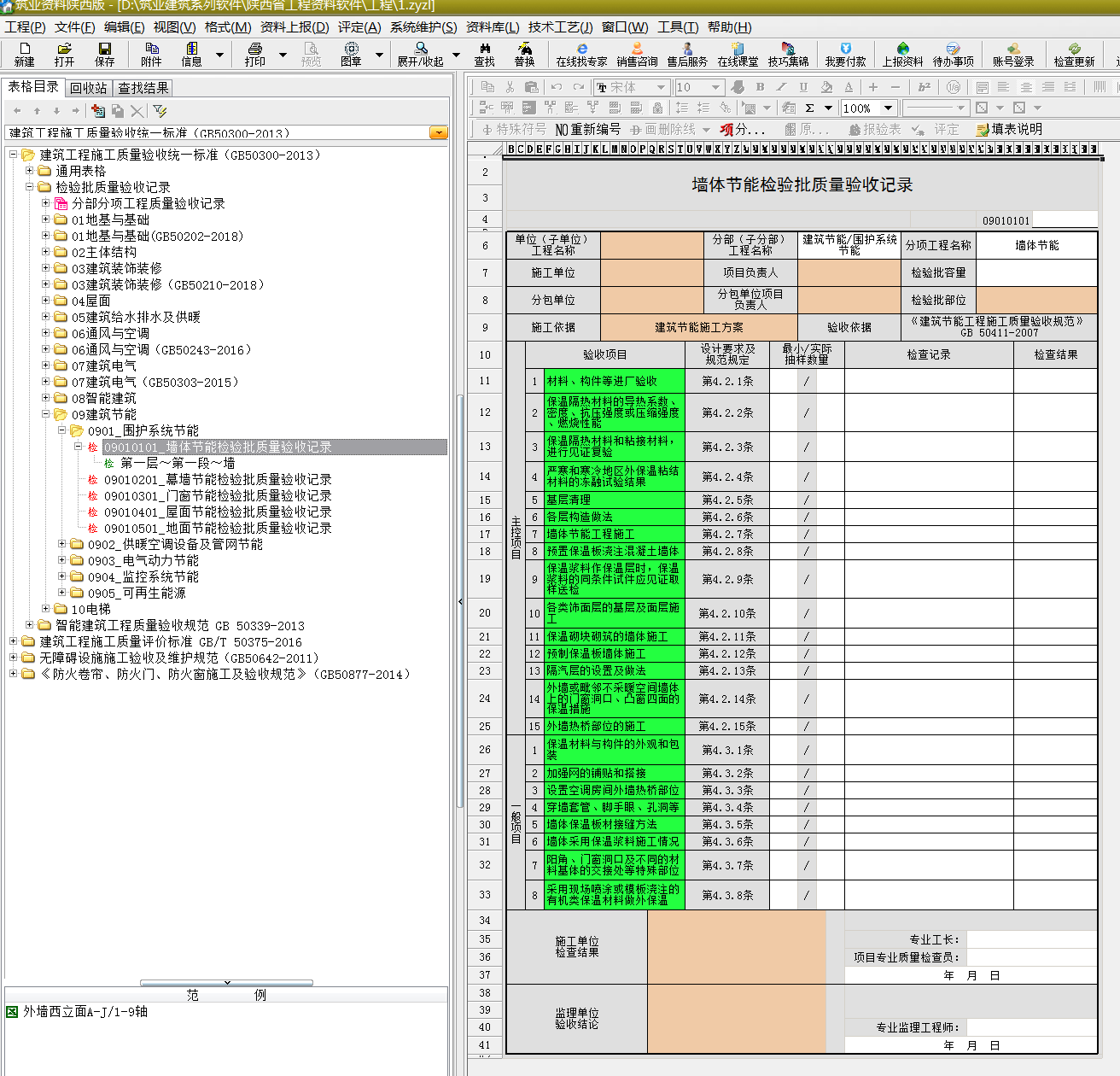Screen dimensions: 1120x1076
Task: Click the 信息 info icon
Action: [192, 55]
